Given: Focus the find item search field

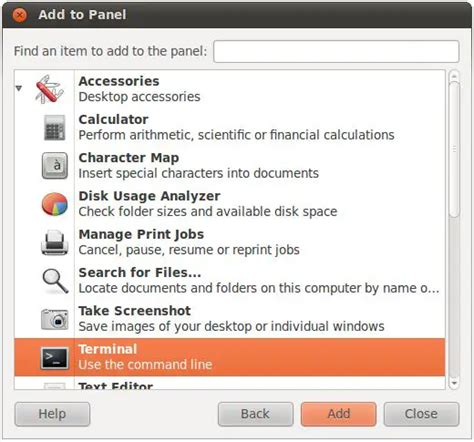Looking at the screenshot, I should tap(336, 51).
